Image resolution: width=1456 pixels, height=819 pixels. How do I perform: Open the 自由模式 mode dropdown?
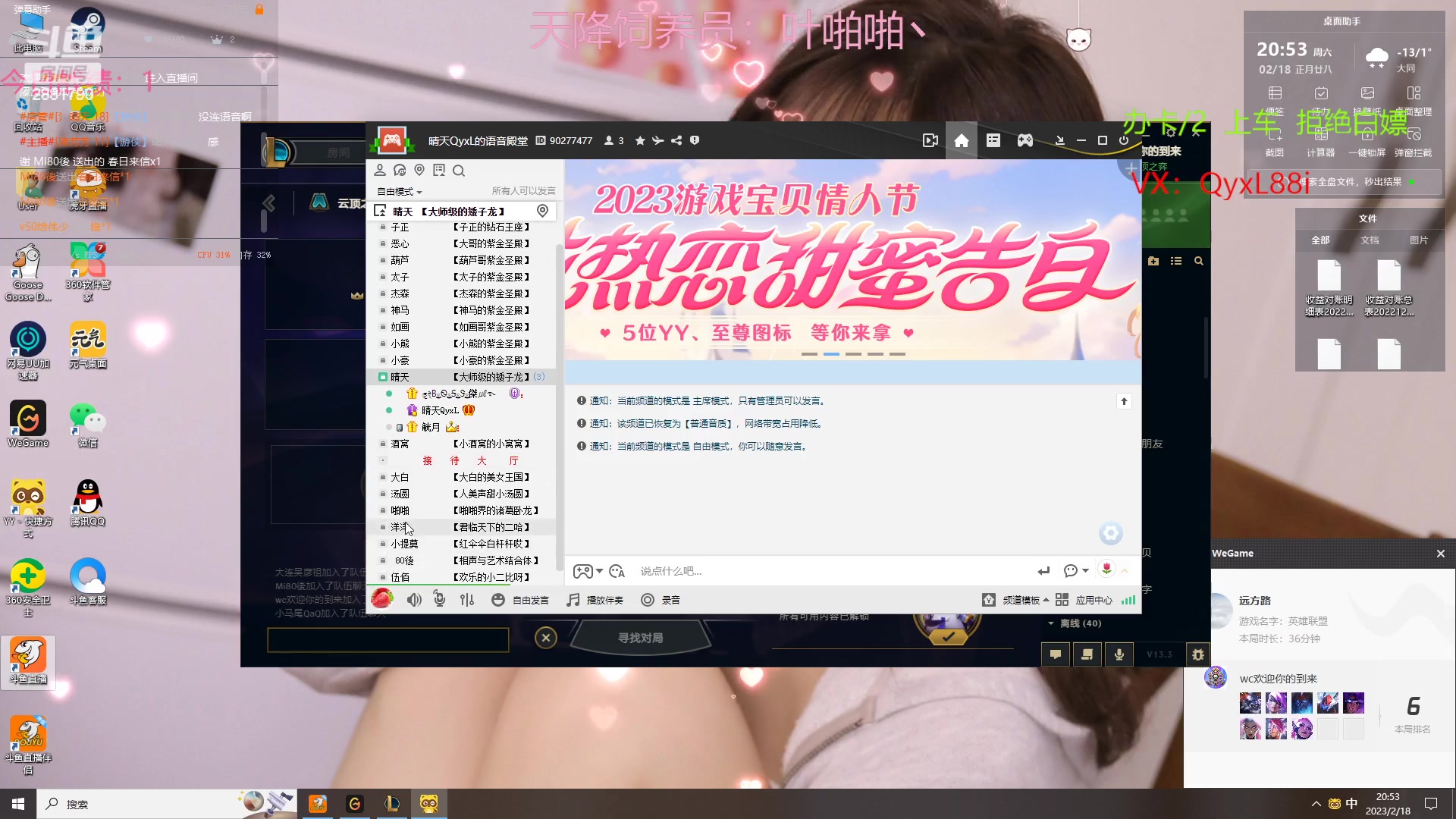click(x=400, y=191)
